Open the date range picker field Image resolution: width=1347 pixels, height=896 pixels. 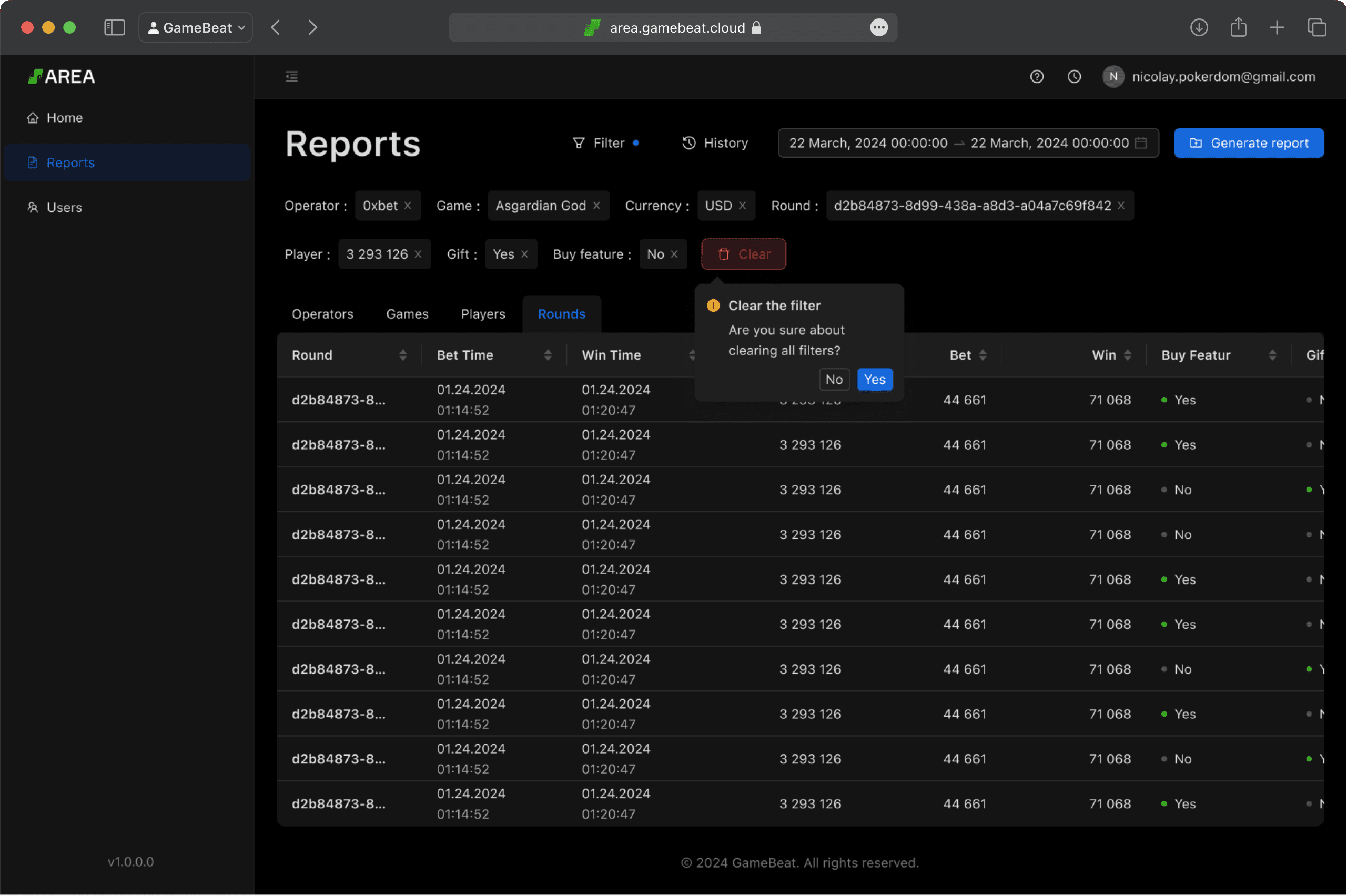click(x=968, y=143)
